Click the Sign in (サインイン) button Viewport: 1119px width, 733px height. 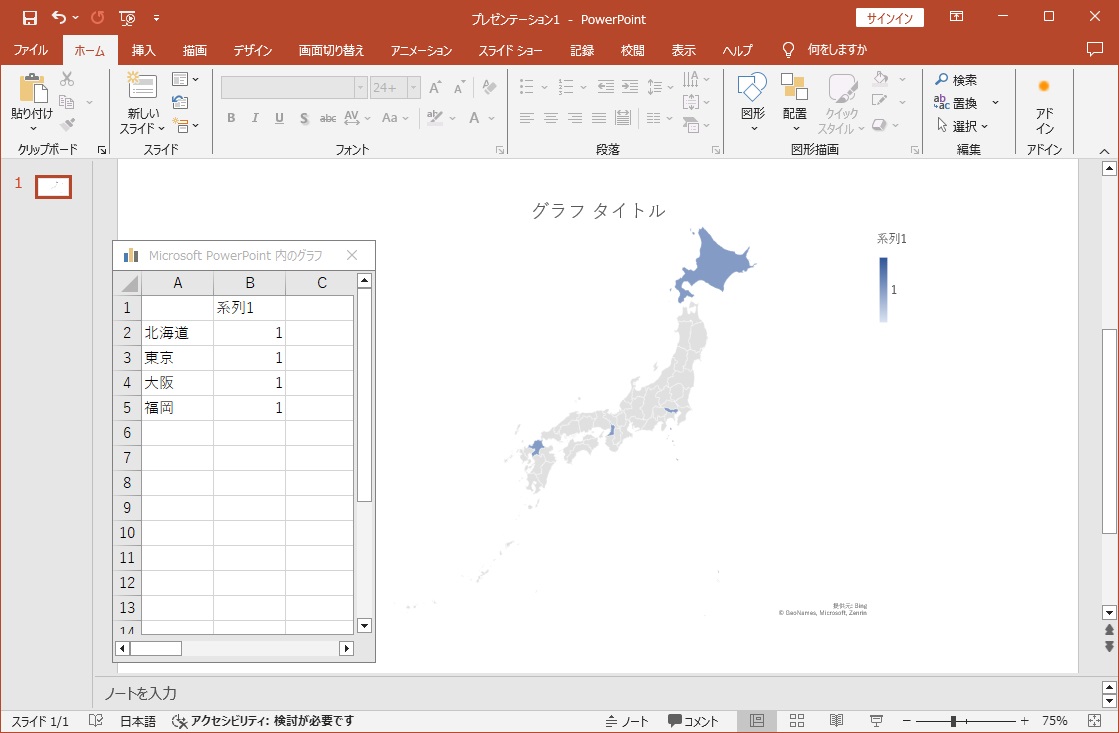[889, 18]
